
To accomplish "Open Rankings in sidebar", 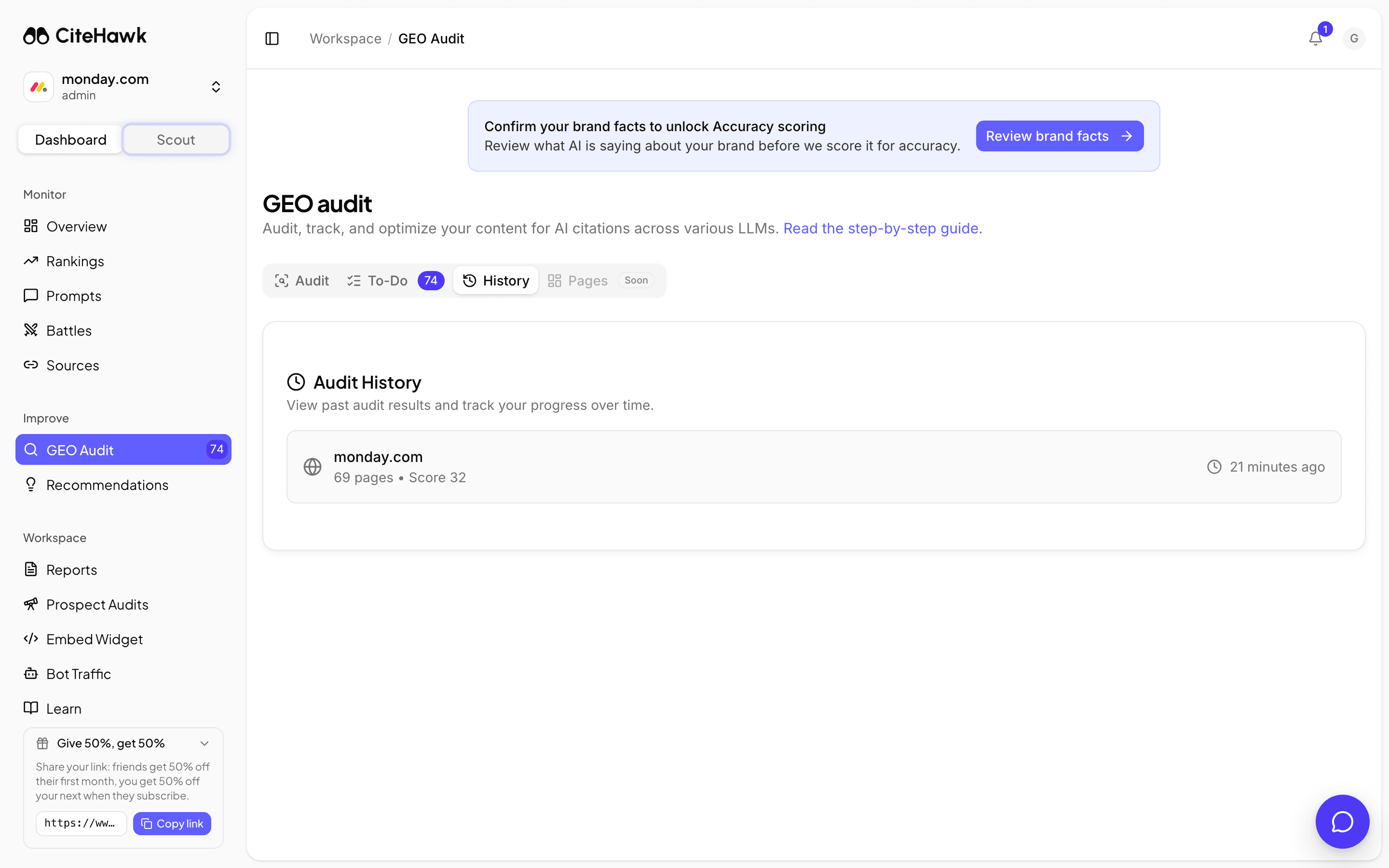I will click(123, 261).
